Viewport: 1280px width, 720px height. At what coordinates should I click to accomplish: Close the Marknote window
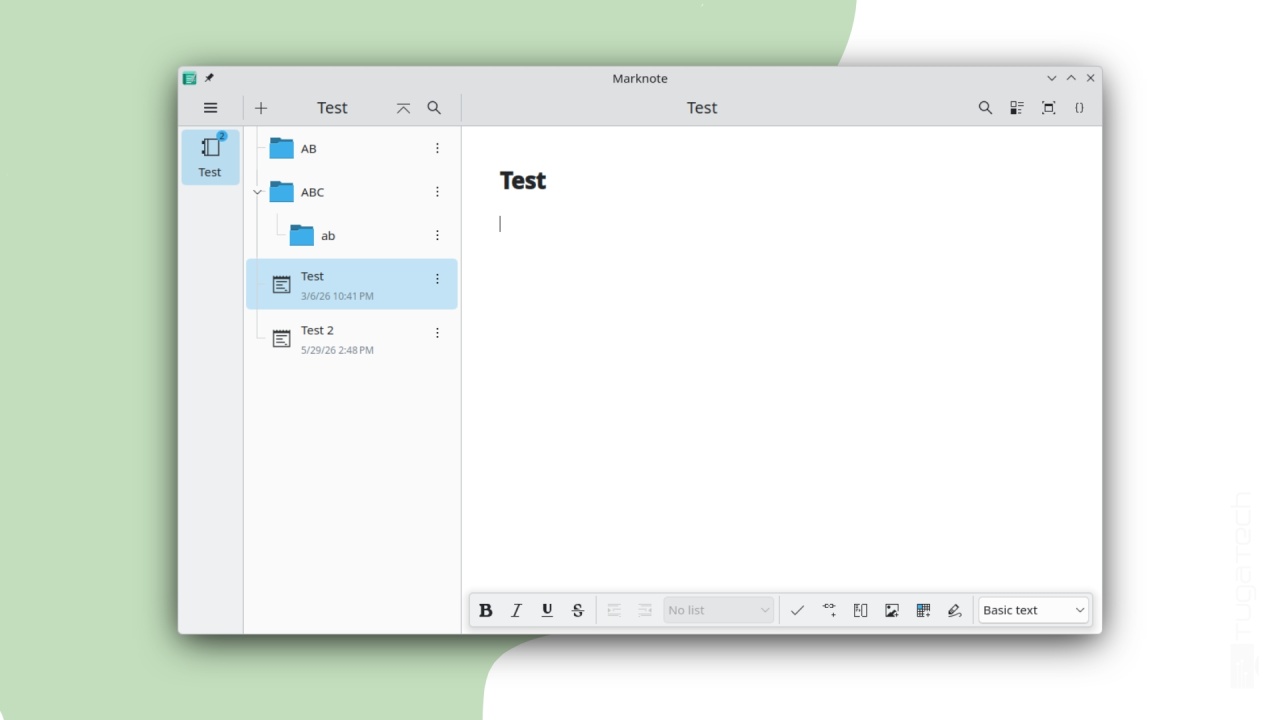click(1090, 78)
